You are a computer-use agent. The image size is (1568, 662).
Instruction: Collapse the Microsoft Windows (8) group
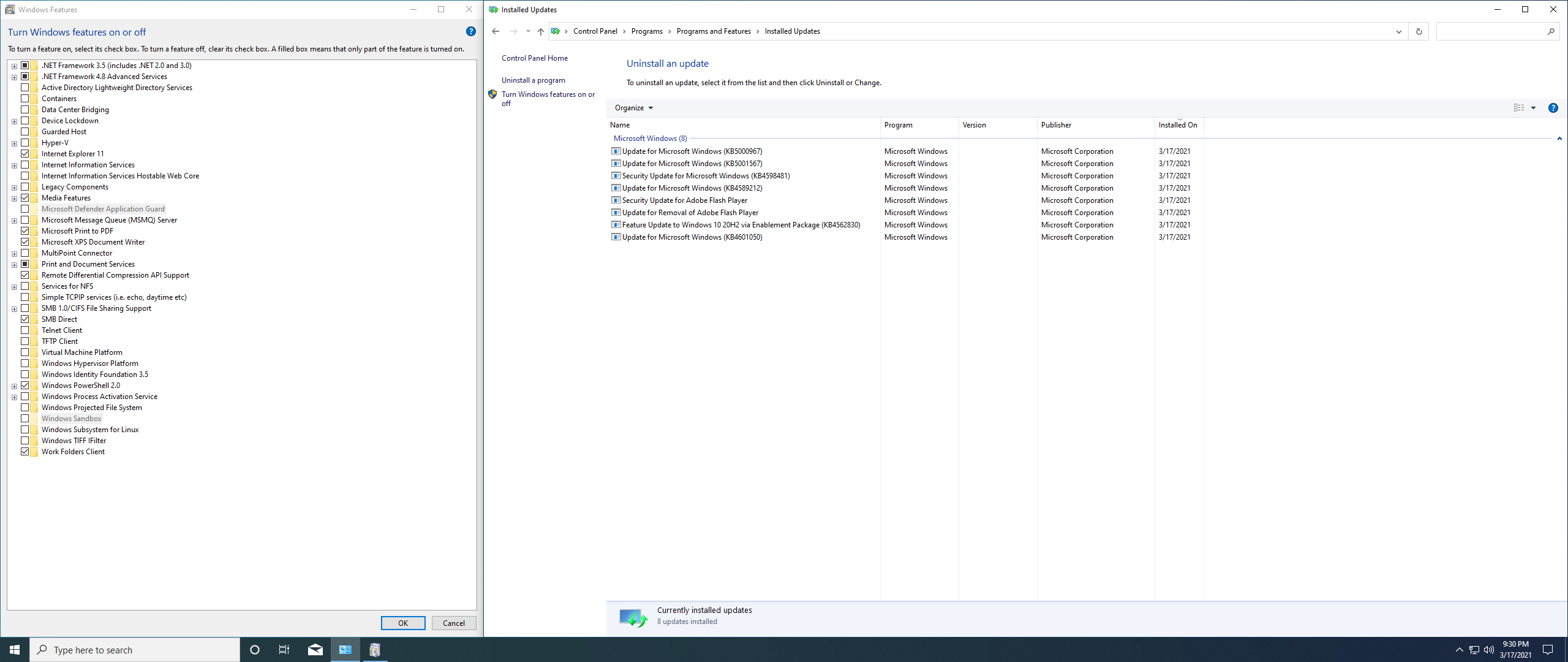click(1559, 139)
